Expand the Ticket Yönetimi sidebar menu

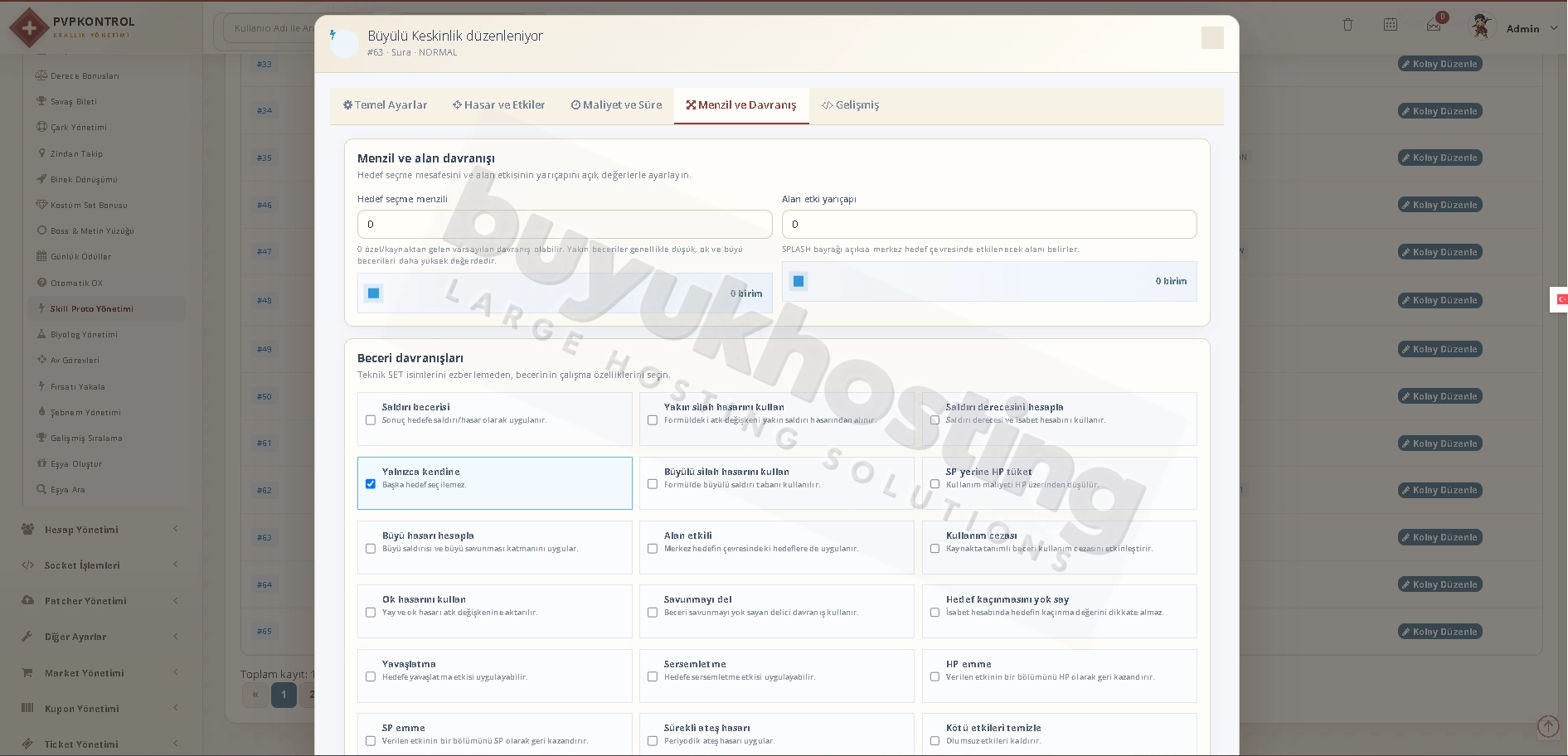(100, 744)
